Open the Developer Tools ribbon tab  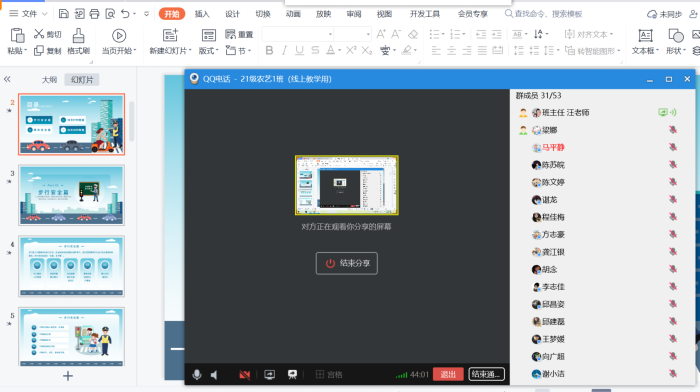[425, 14]
